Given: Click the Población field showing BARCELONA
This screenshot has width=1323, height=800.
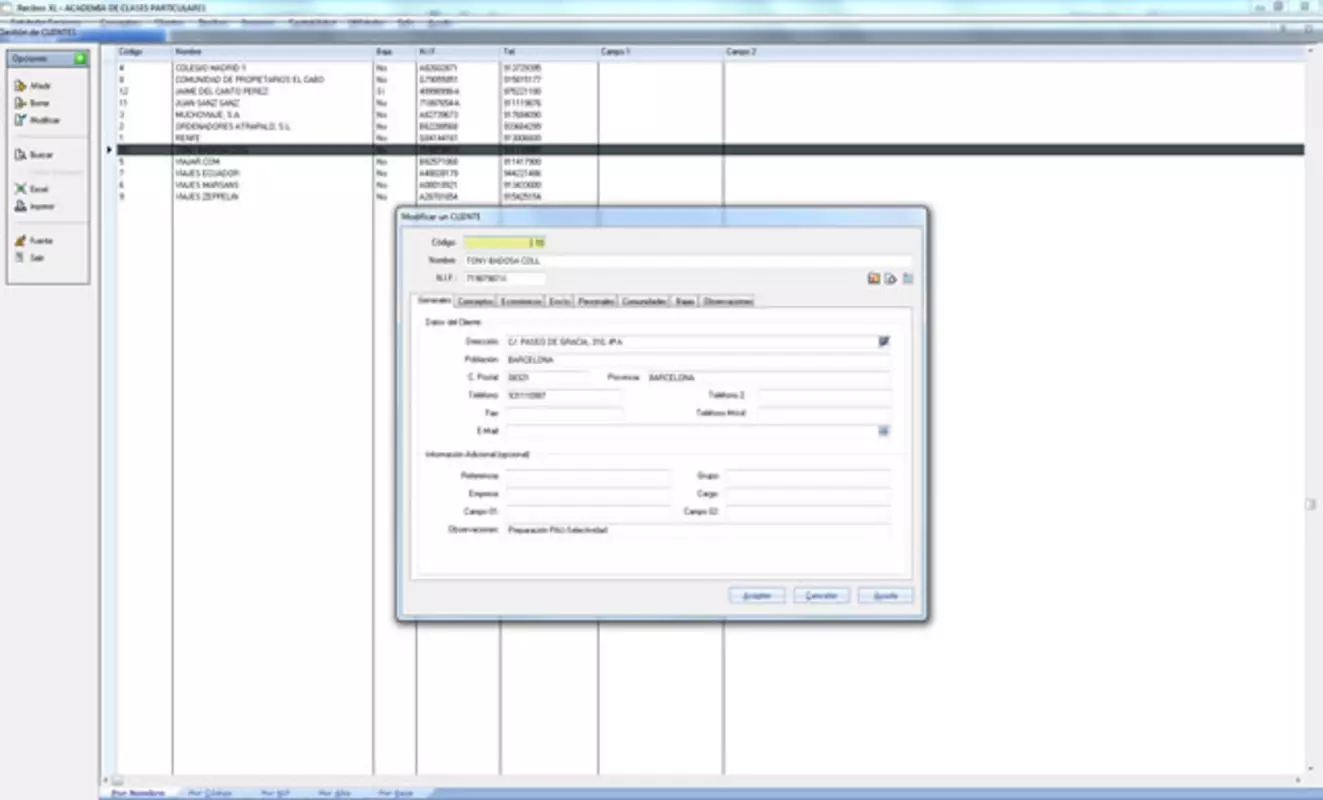Looking at the screenshot, I should 697,359.
